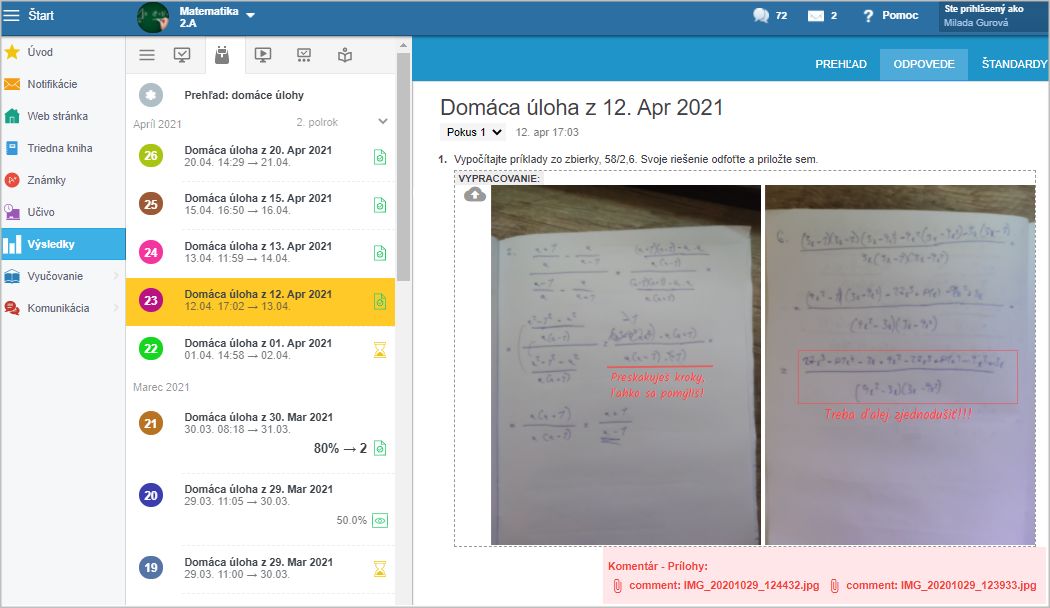Click the chat messages icon showing 72
This screenshot has width=1050, height=608.
762,15
